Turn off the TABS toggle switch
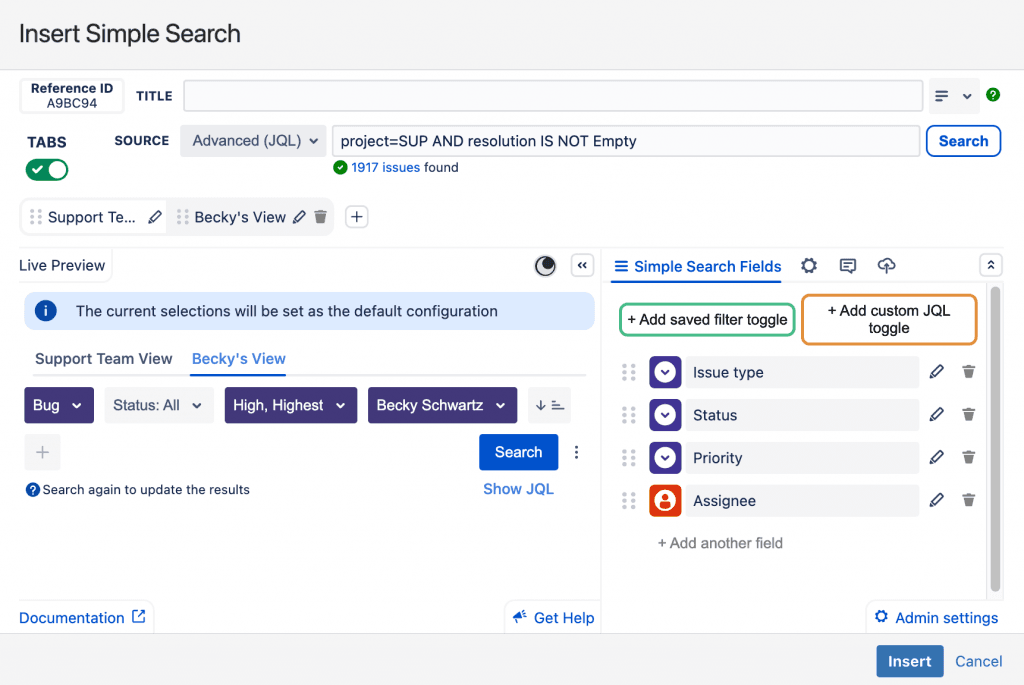The height and width of the screenshot is (685, 1024). tap(47, 170)
